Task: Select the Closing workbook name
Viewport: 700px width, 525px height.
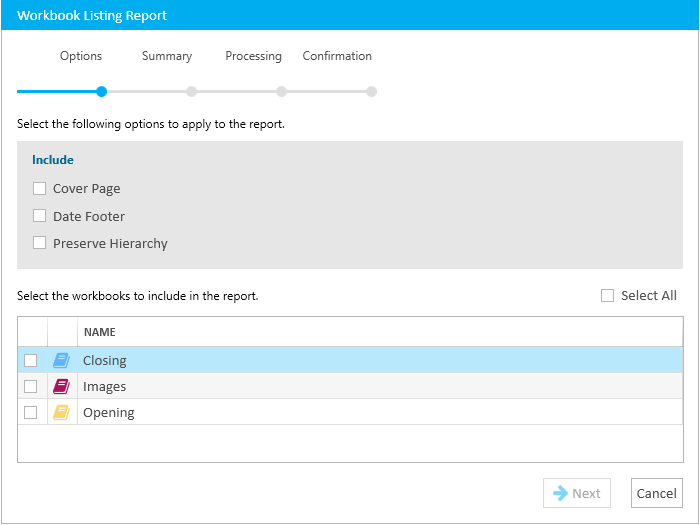Action: 105,361
